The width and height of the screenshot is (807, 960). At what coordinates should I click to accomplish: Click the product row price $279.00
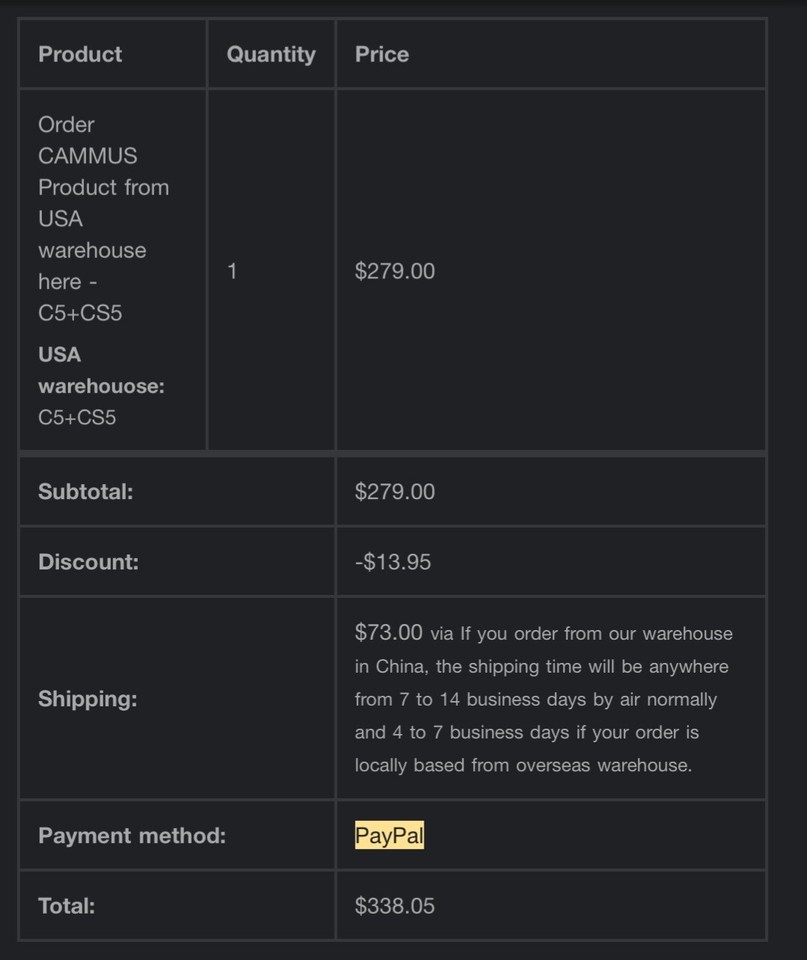395,271
